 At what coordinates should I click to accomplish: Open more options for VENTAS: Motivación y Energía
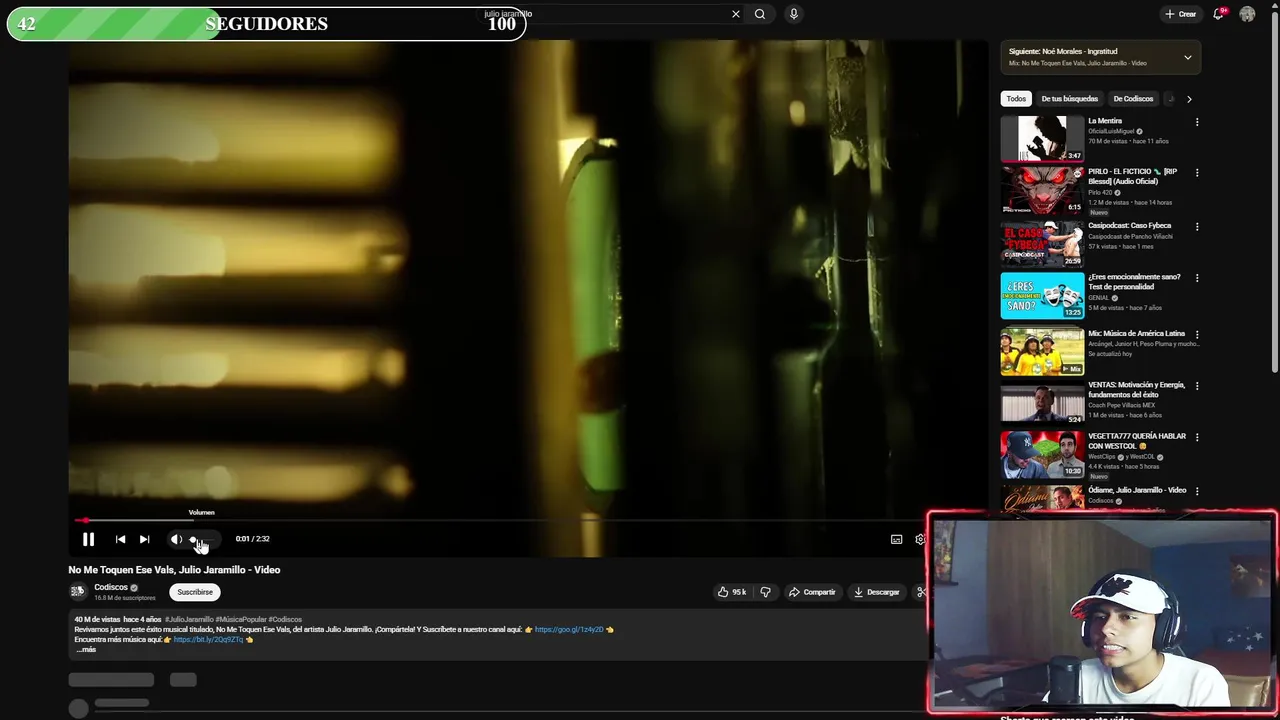[1197, 386]
